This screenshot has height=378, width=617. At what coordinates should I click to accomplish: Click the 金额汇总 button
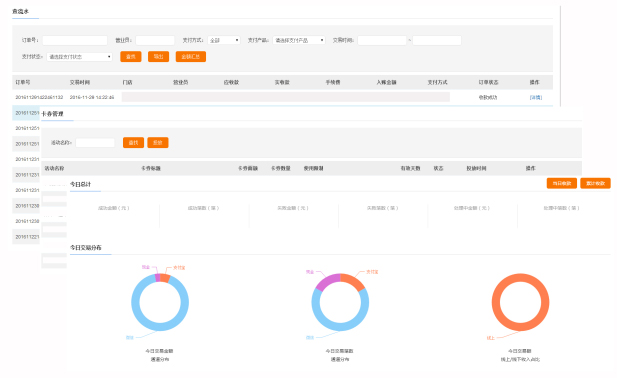pos(191,57)
